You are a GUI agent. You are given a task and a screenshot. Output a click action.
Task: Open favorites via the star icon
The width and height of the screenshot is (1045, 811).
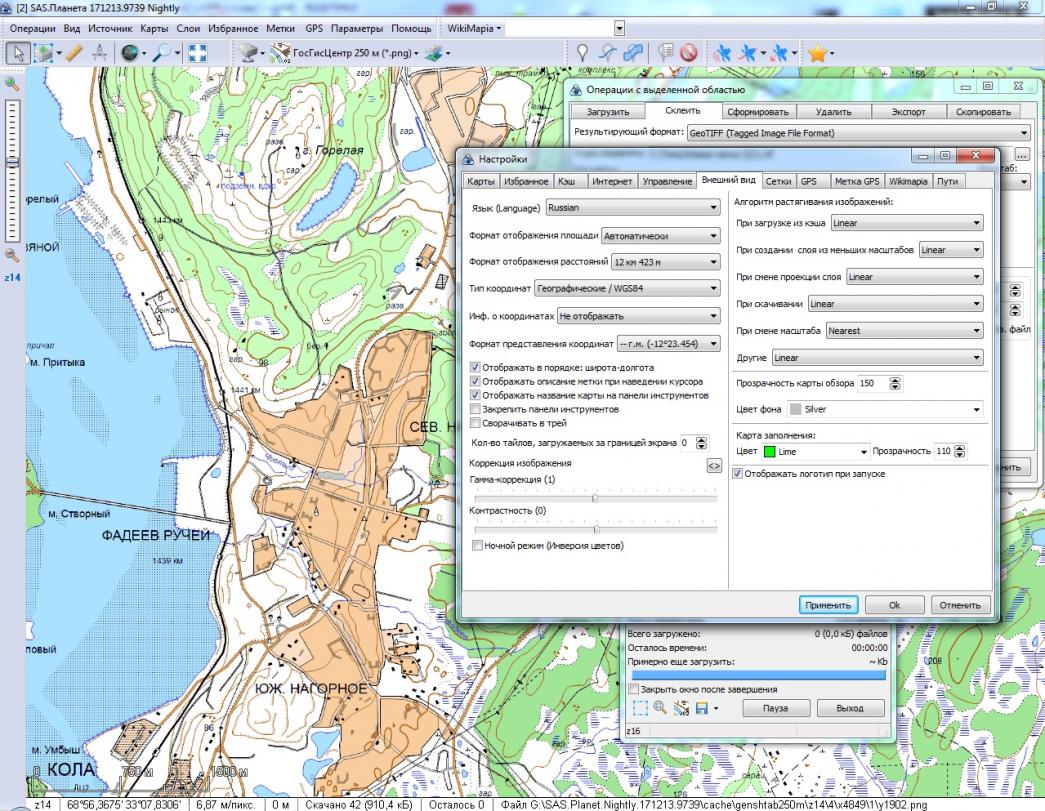pyautogui.click(x=817, y=53)
